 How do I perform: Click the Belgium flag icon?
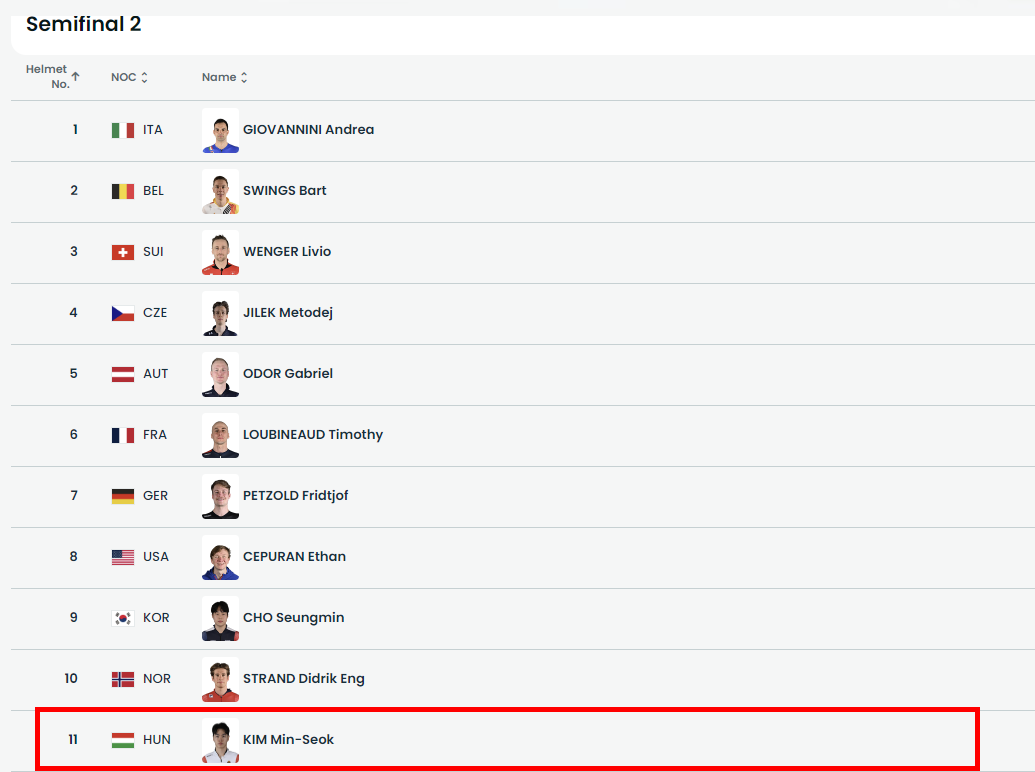[122, 191]
